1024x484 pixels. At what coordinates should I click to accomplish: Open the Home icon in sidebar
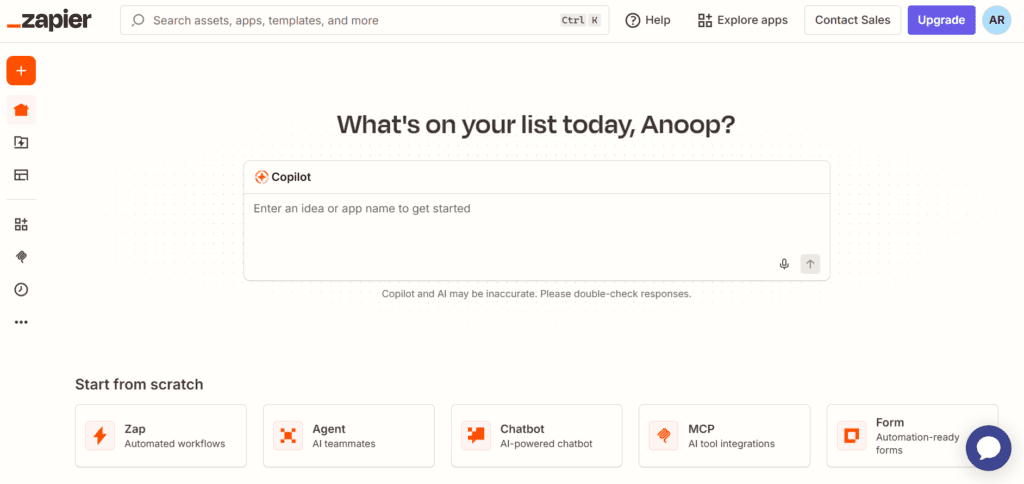[21, 110]
